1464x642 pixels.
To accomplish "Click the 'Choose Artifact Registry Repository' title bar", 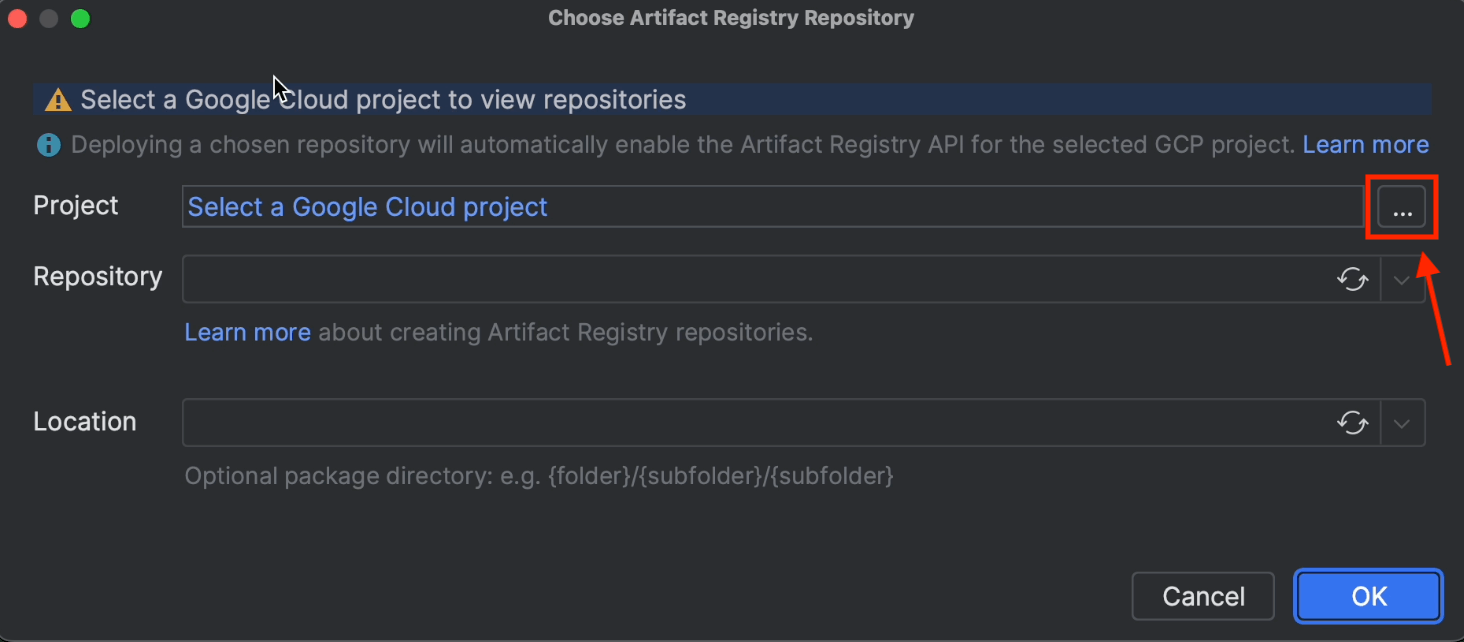I will (x=731, y=18).
